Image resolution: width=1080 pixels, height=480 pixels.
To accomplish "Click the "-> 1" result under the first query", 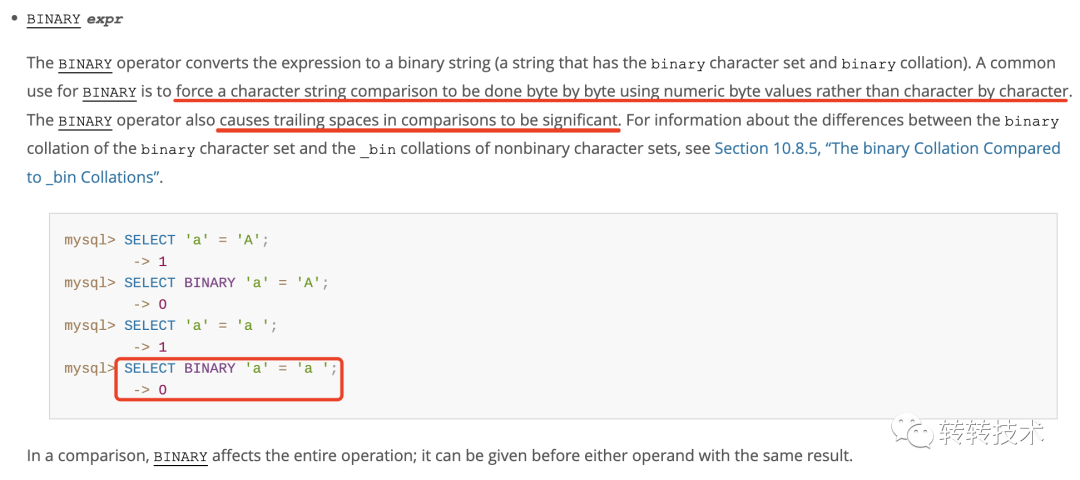I will click(150, 261).
